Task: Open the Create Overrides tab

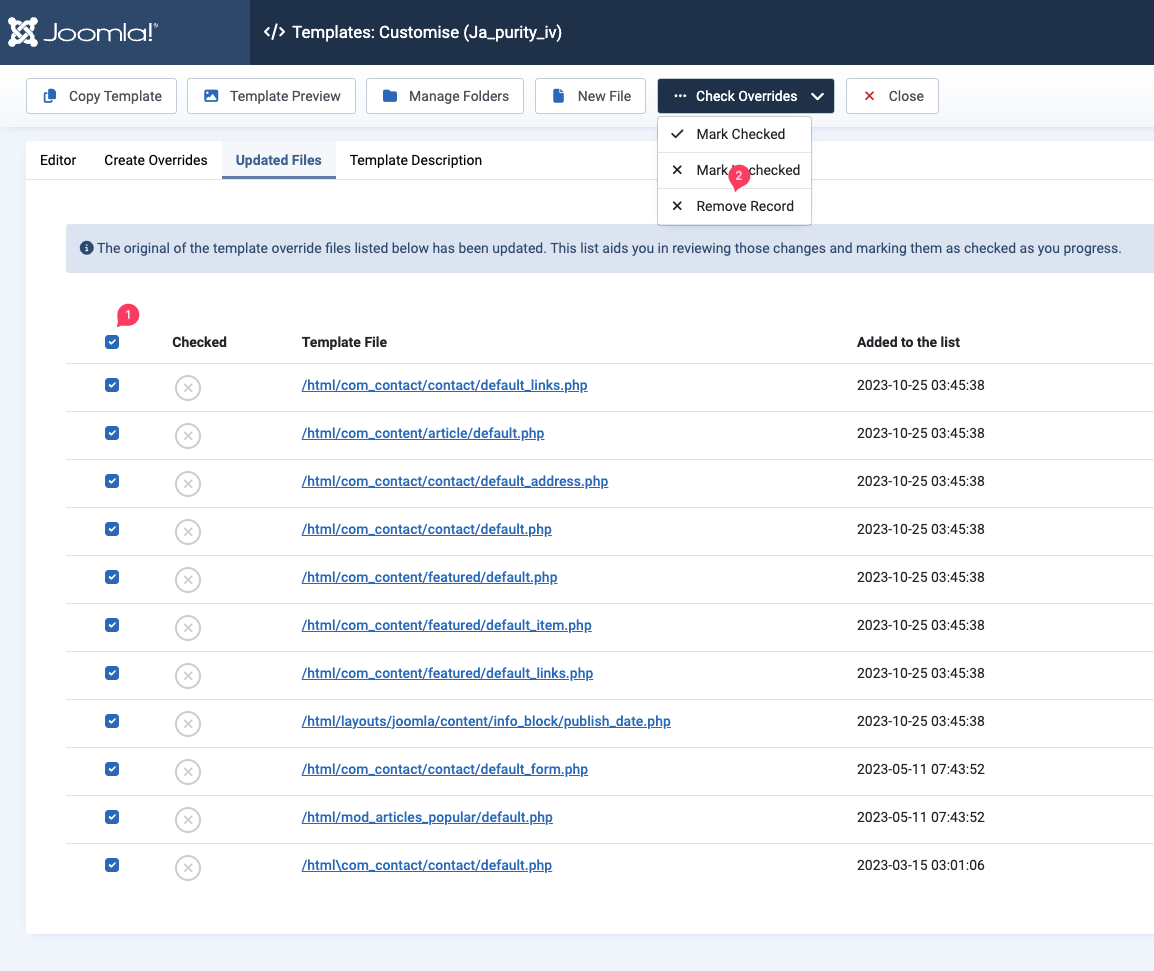Action: pyautogui.click(x=156, y=160)
